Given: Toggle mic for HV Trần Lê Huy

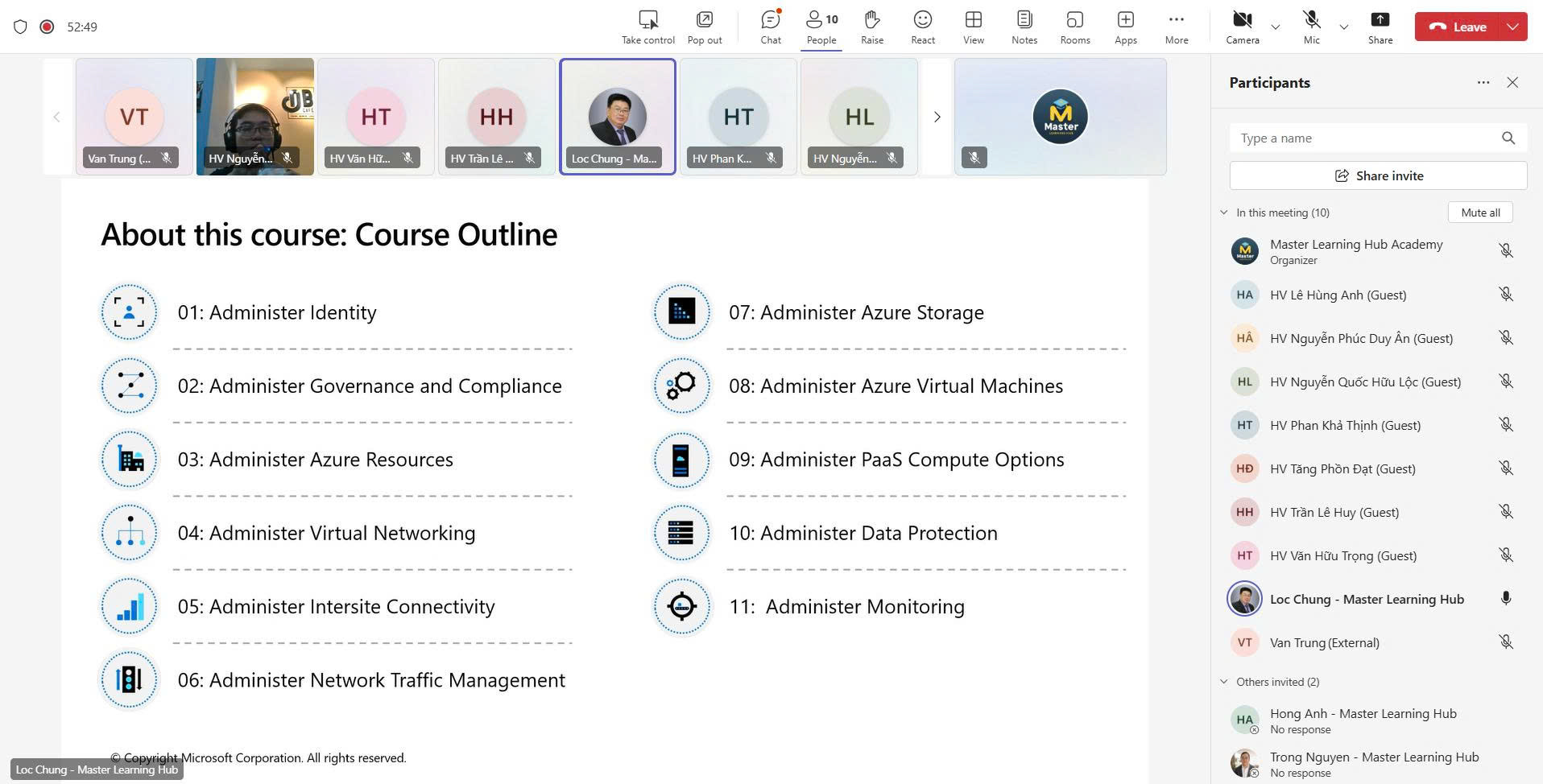Looking at the screenshot, I should 1506,512.
